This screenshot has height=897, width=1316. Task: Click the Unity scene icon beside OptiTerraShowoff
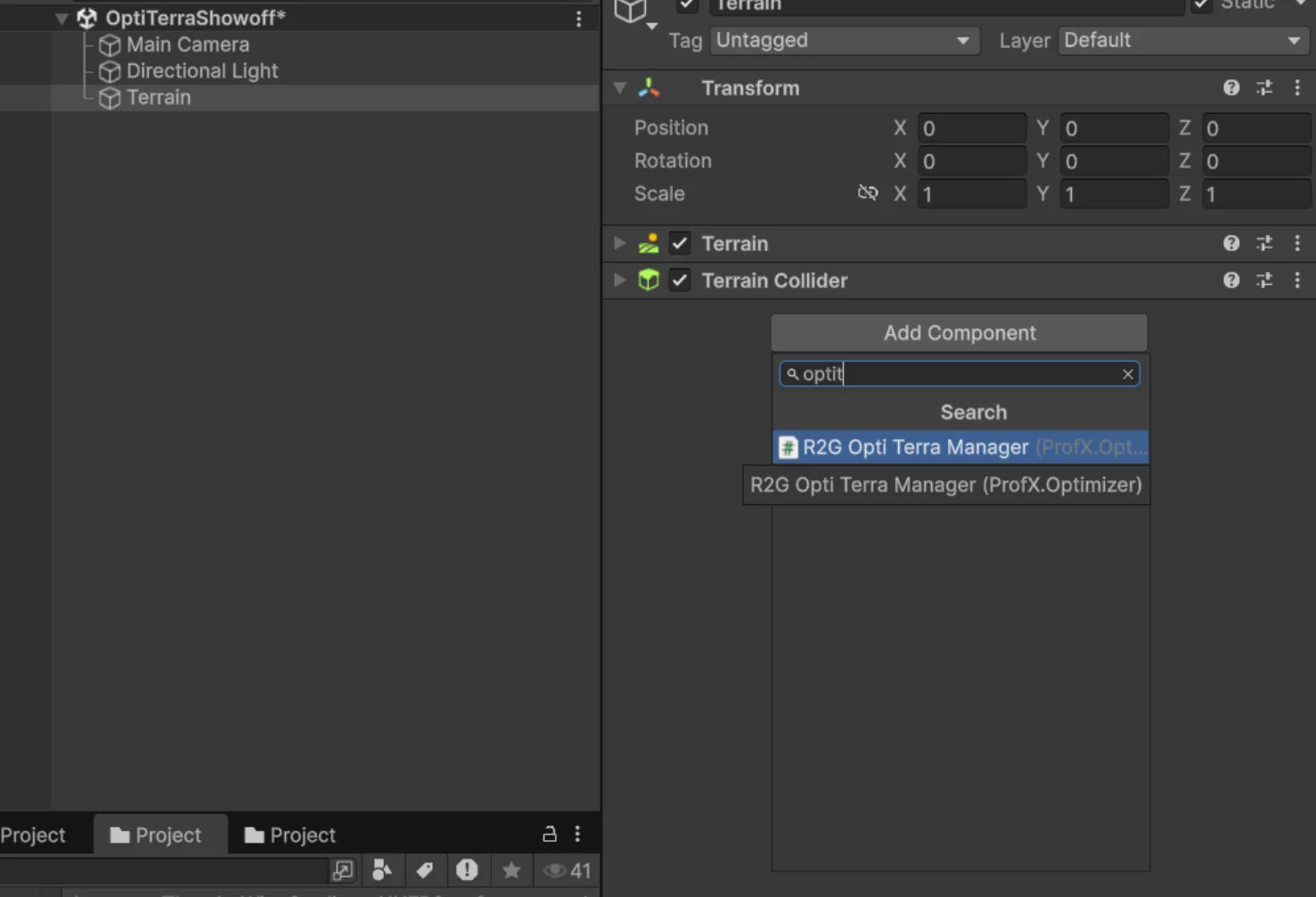[x=86, y=18]
